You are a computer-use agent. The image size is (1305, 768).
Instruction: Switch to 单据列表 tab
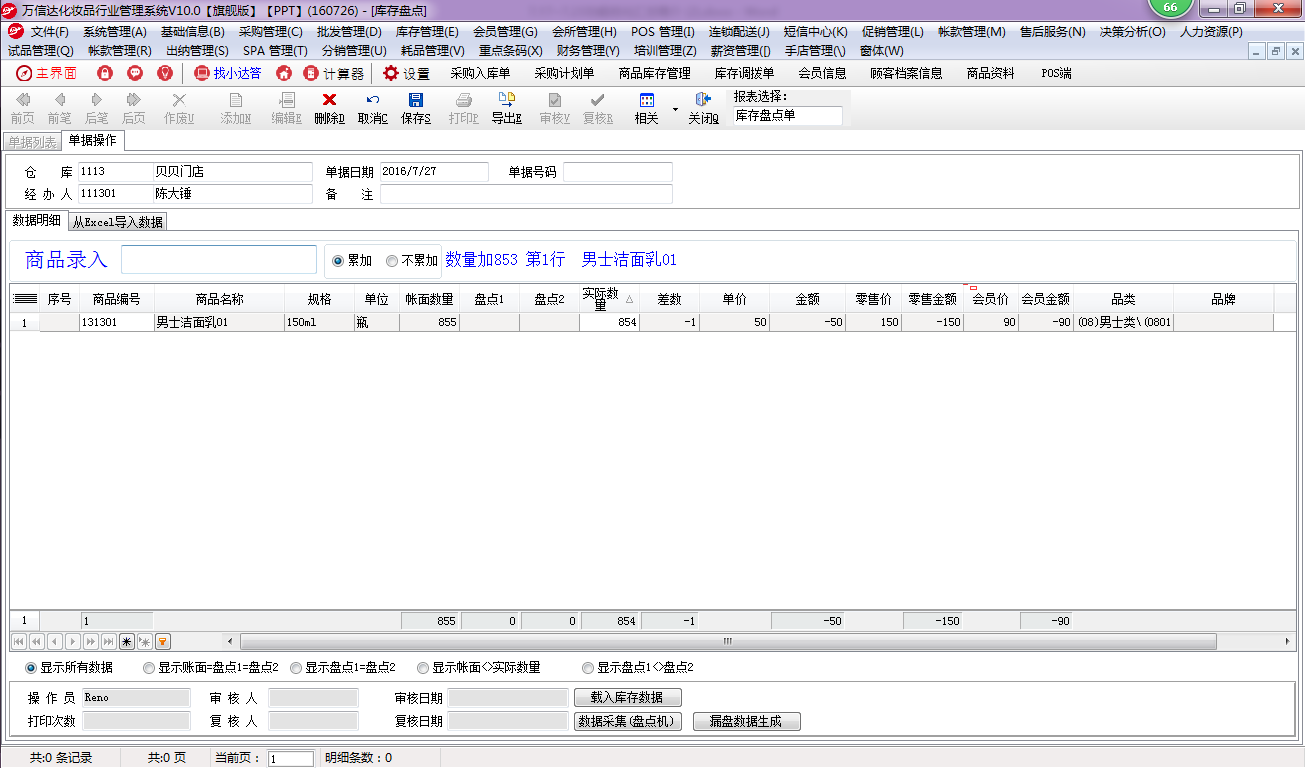[32, 142]
